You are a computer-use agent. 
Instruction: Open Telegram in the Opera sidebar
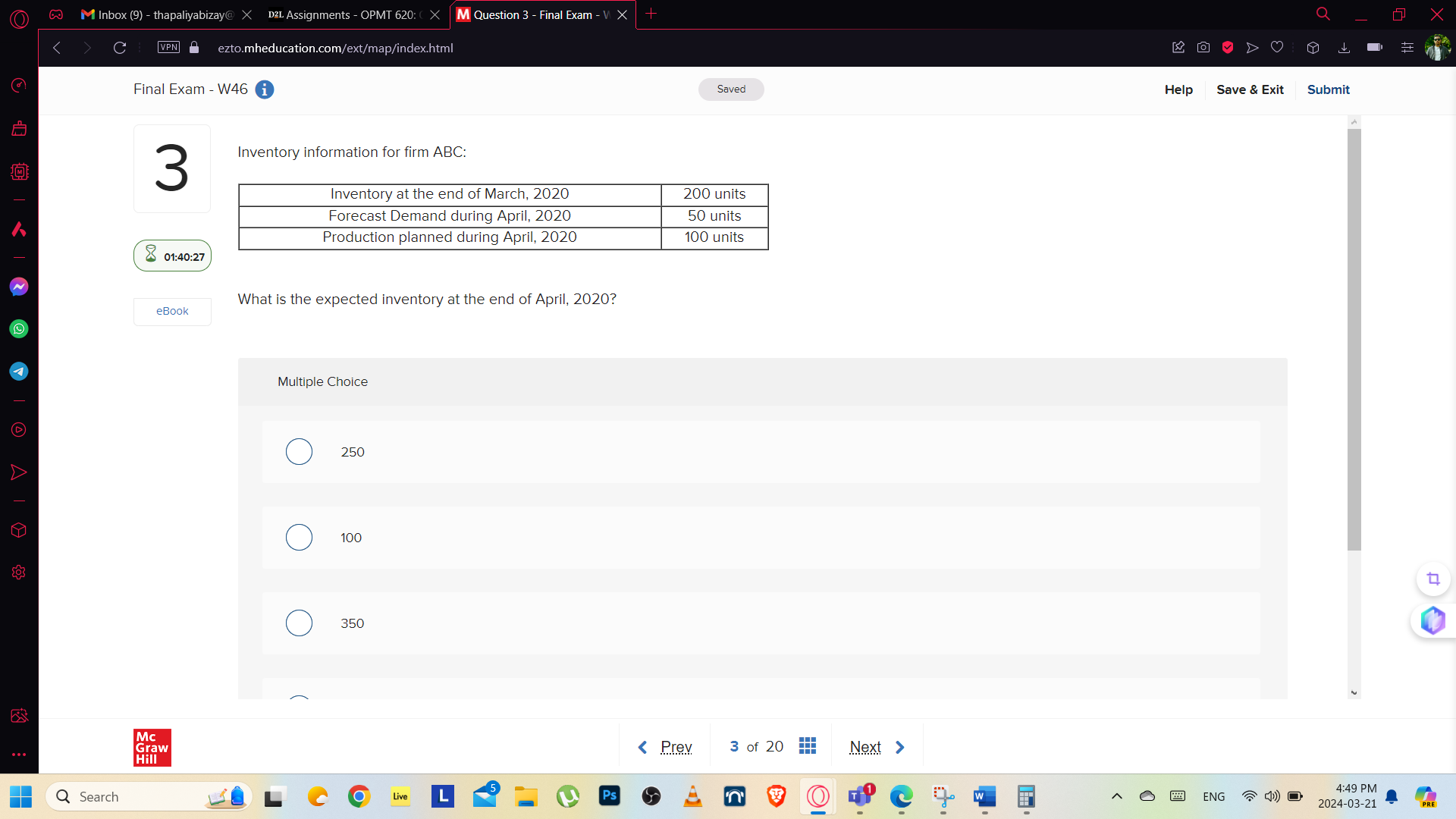click(19, 372)
